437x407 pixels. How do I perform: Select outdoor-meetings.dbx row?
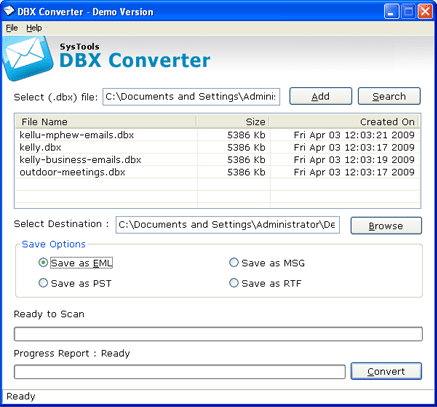217,172
